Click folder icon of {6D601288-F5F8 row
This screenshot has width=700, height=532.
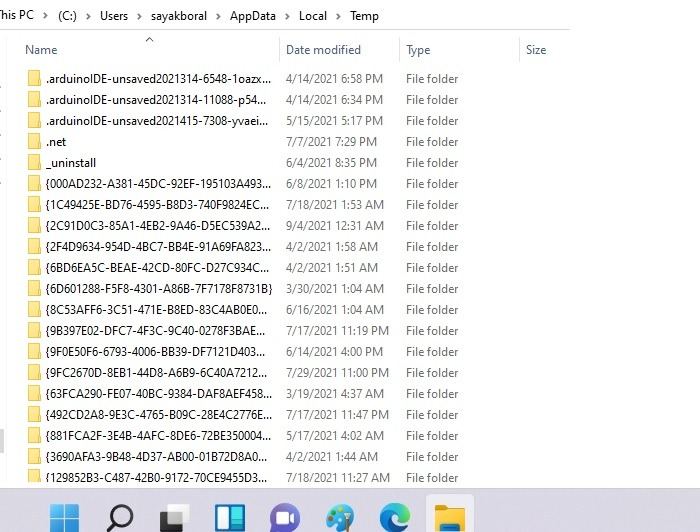pyautogui.click(x=34, y=288)
